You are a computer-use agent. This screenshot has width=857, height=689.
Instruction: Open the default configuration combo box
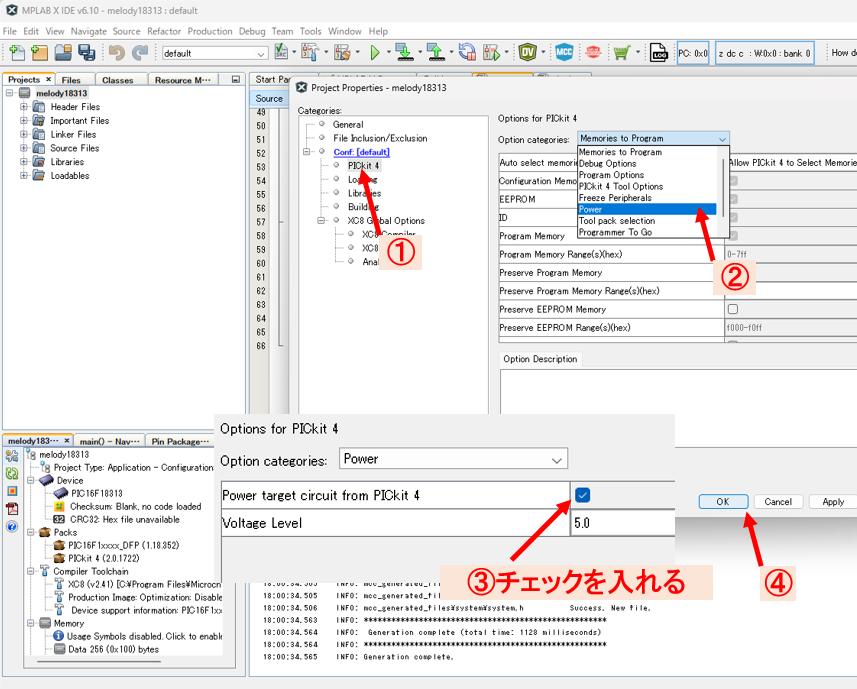[x=214, y=53]
